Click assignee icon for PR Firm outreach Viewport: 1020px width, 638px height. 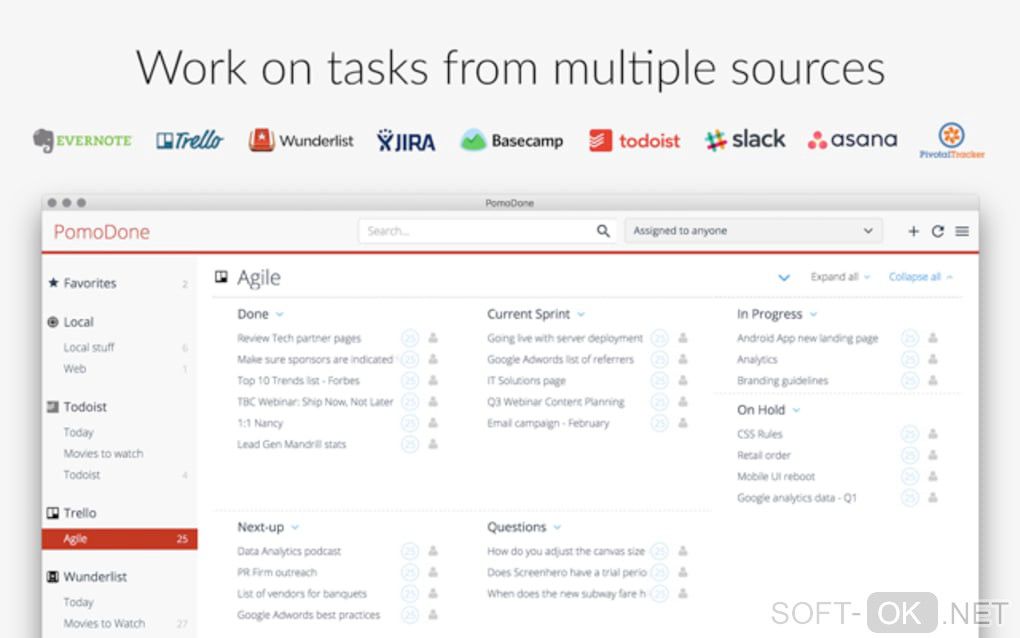433,572
